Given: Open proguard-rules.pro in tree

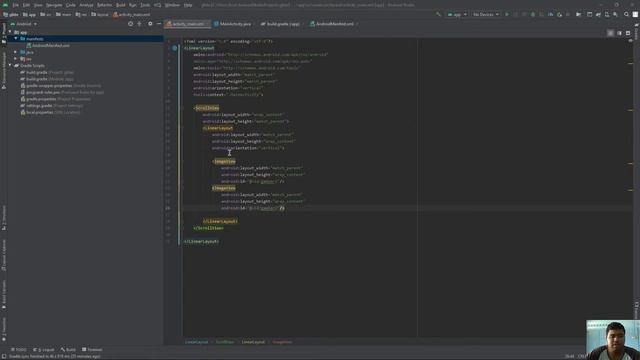Looking at the screenshot, I should pyautogui.click(x=62, y=92).
